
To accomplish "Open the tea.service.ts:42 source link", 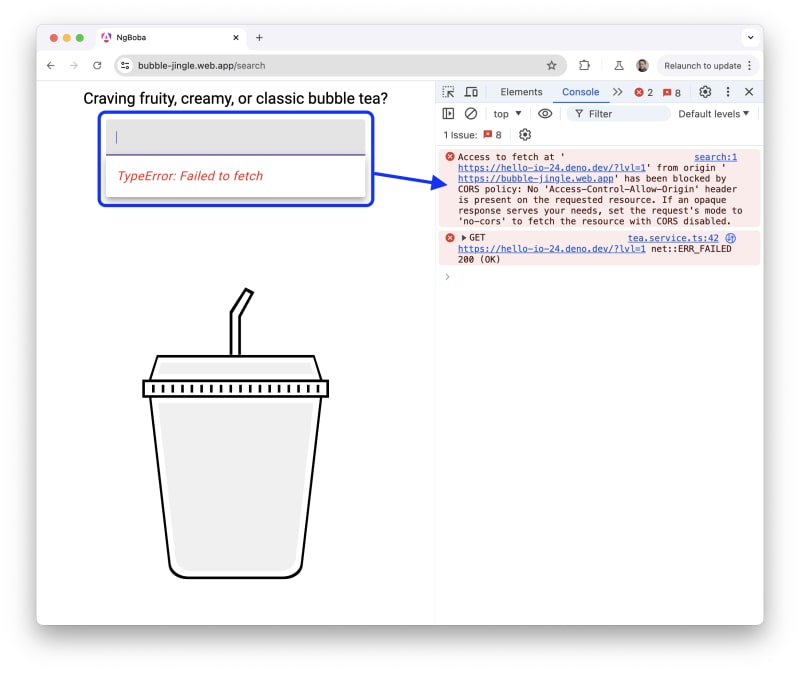I will pyautogui.click(x=673, y=238).
